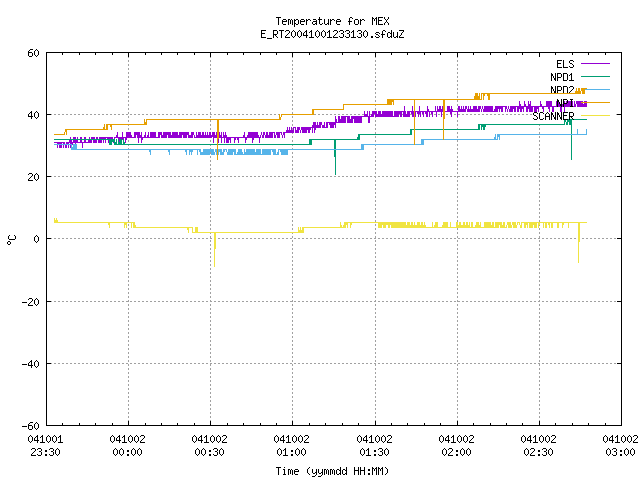Image resolution: width=640 pixels, height=480 pixels.
Task: Click the green NPD1 downward spike near 01:15
Action: pyautogui.click(x=335, y=157)
